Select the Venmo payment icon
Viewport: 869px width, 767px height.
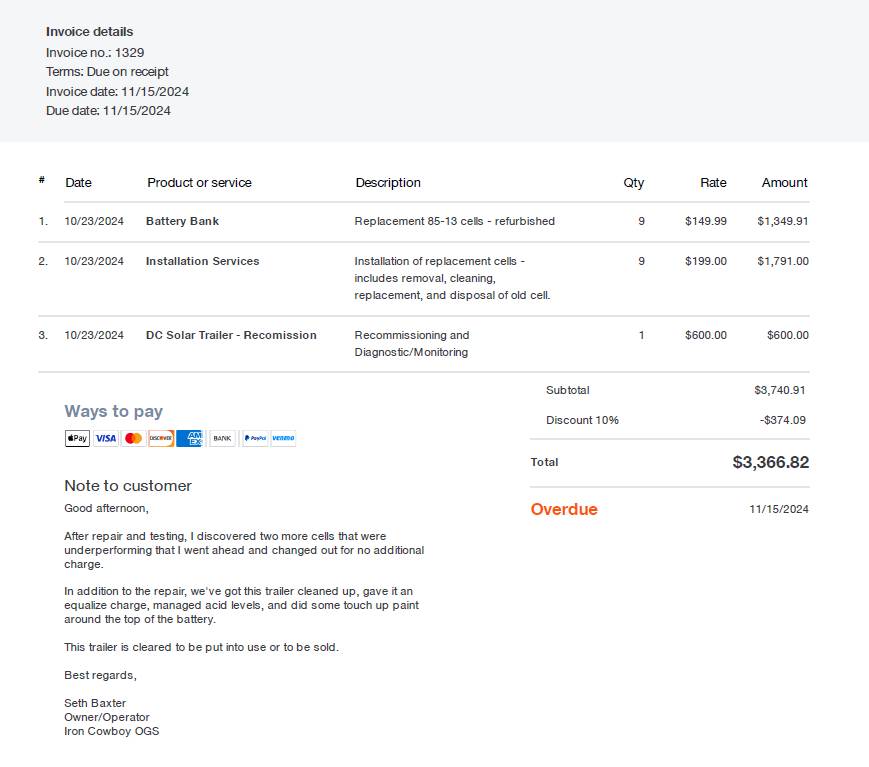284,438
